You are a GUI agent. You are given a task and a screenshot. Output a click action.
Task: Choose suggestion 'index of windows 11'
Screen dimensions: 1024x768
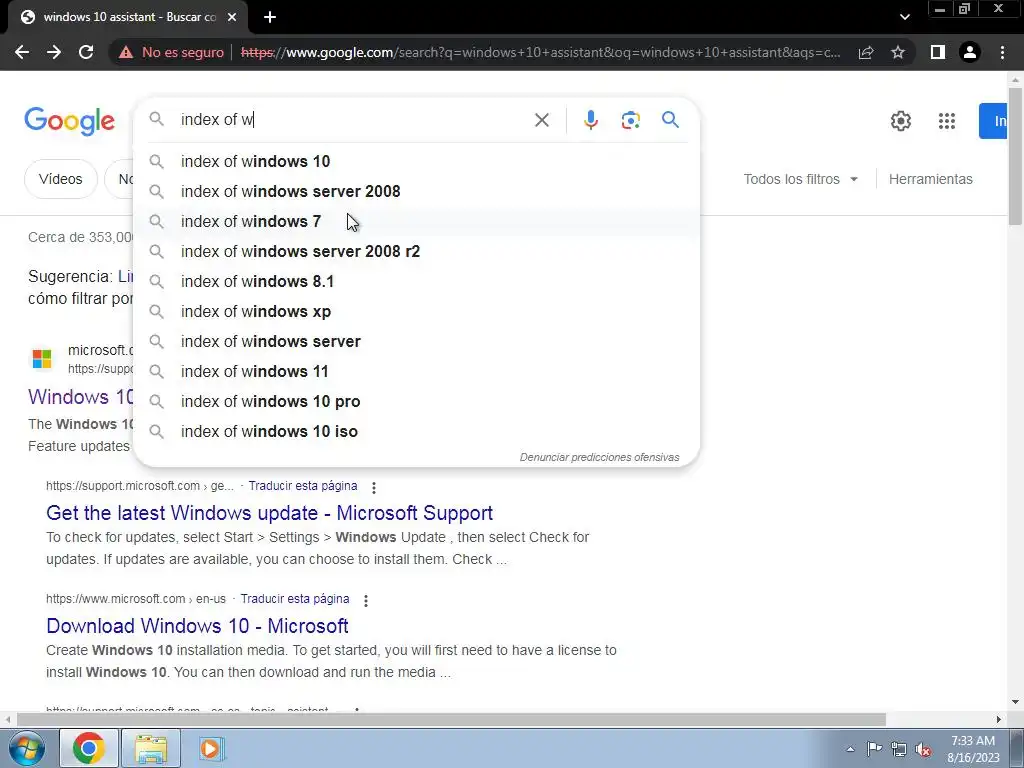(416, 372)
